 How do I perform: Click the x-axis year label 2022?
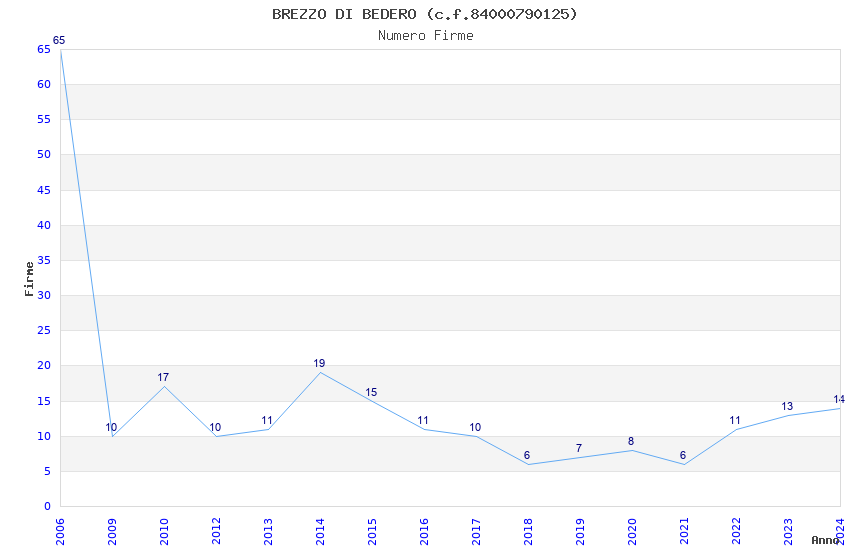[x=736, y=531]
